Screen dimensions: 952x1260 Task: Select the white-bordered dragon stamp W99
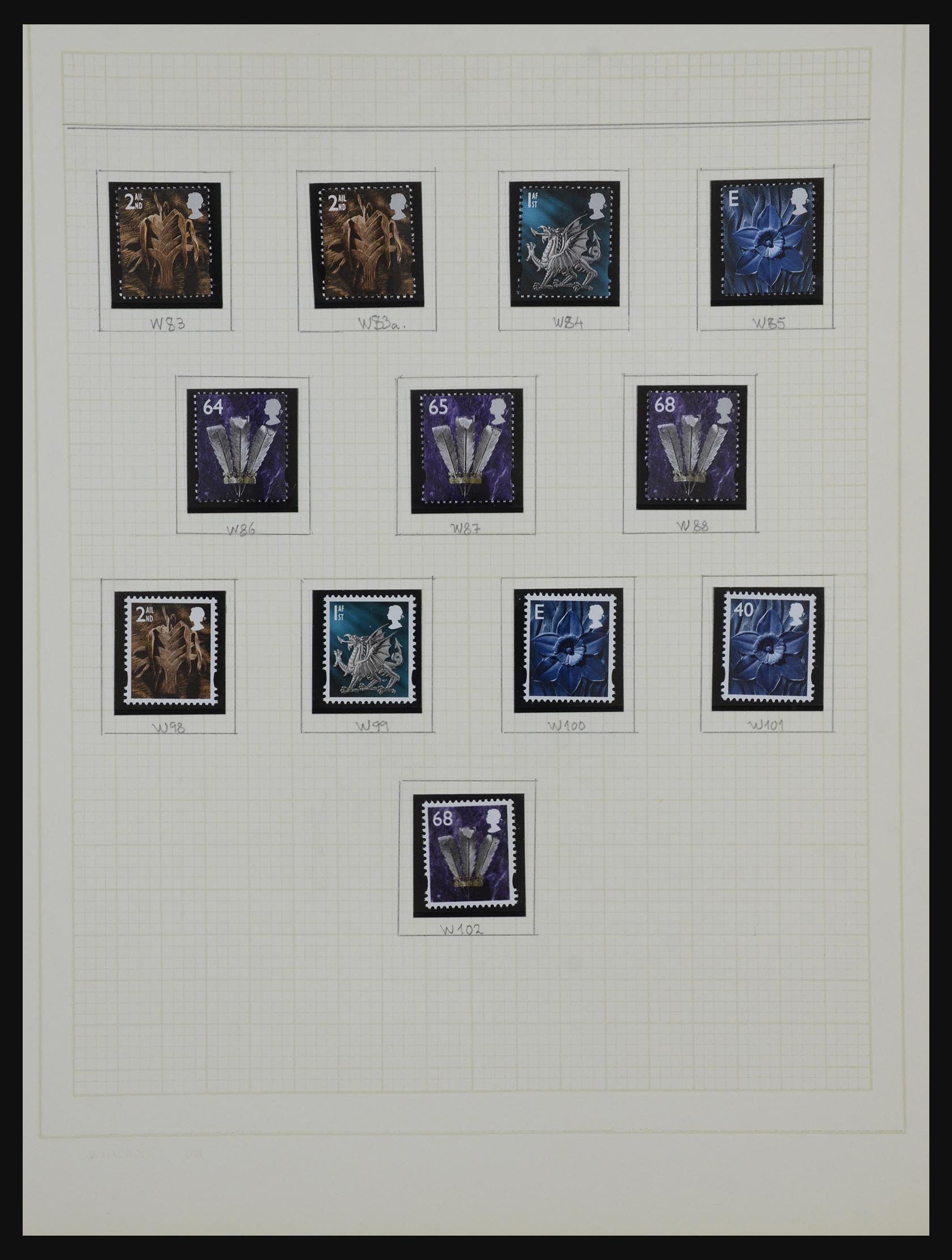(367, 651)
